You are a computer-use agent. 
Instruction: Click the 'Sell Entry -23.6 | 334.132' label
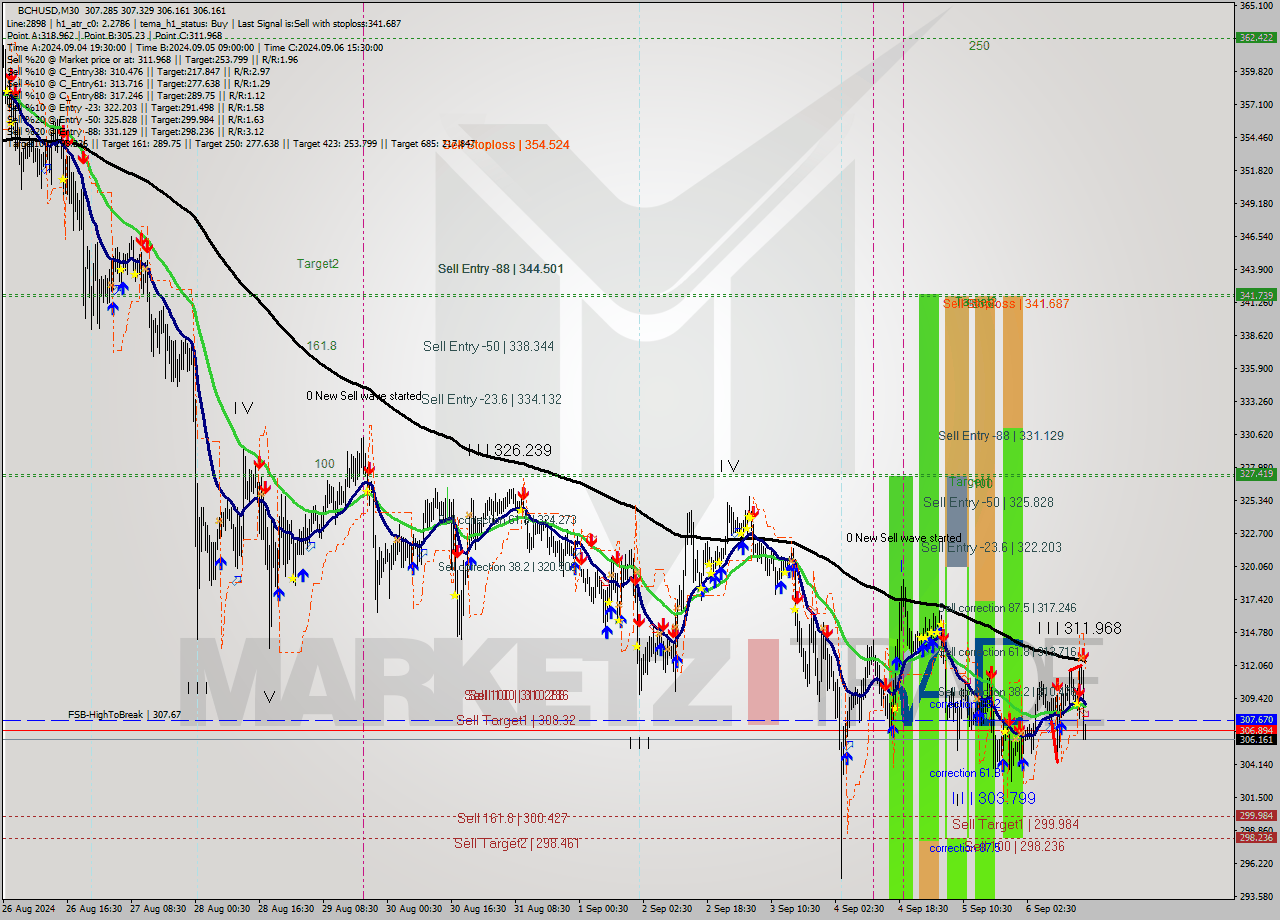pyautogui.click(x=491, y=399)
